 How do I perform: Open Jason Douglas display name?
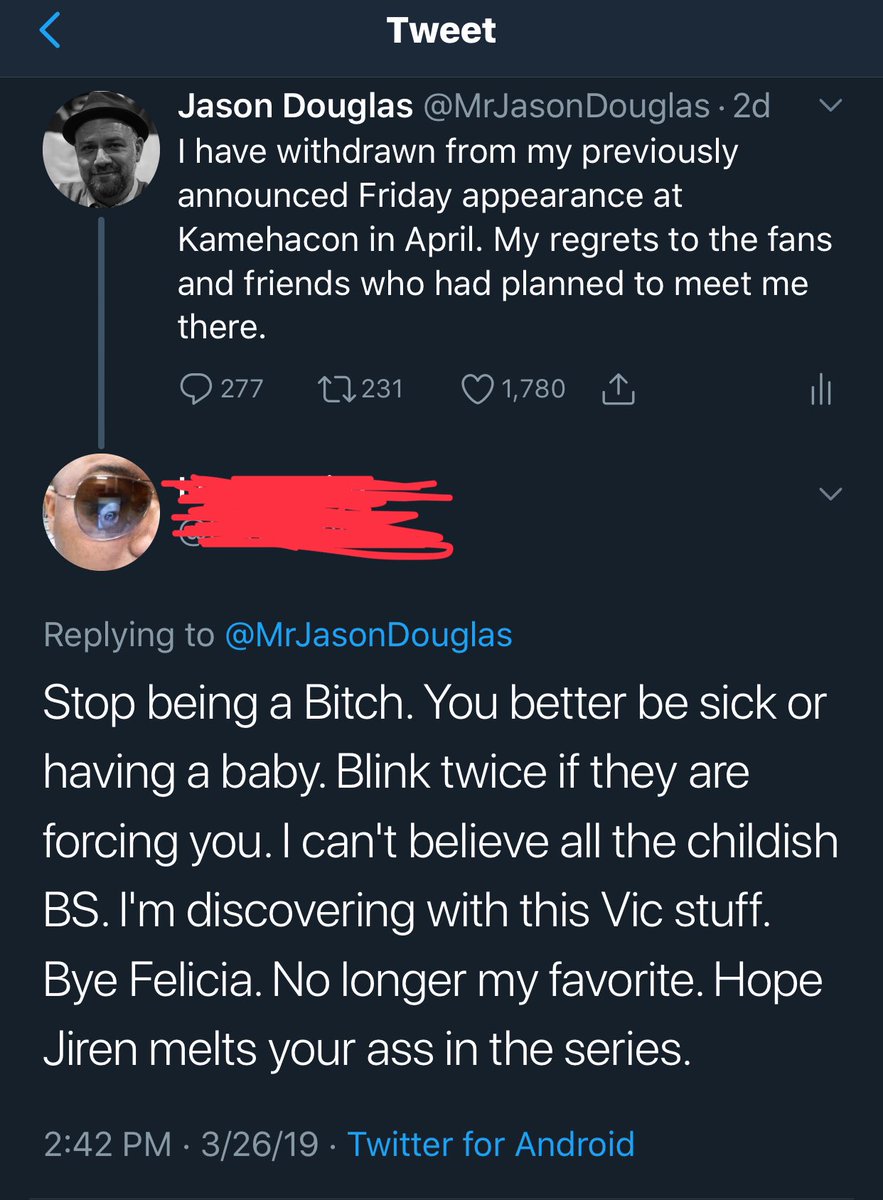coord(296,106)
